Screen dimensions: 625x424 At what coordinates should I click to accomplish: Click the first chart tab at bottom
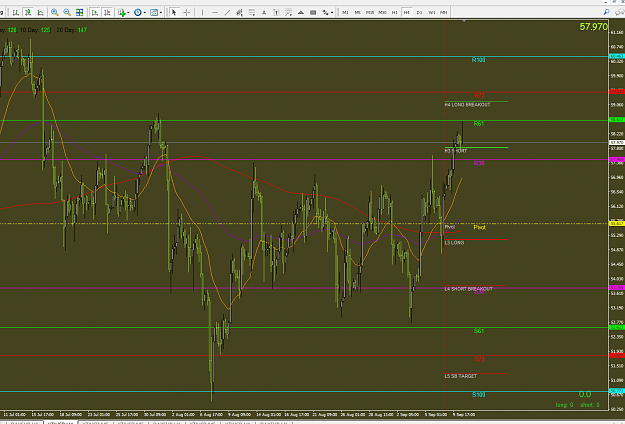click(24, 422)
